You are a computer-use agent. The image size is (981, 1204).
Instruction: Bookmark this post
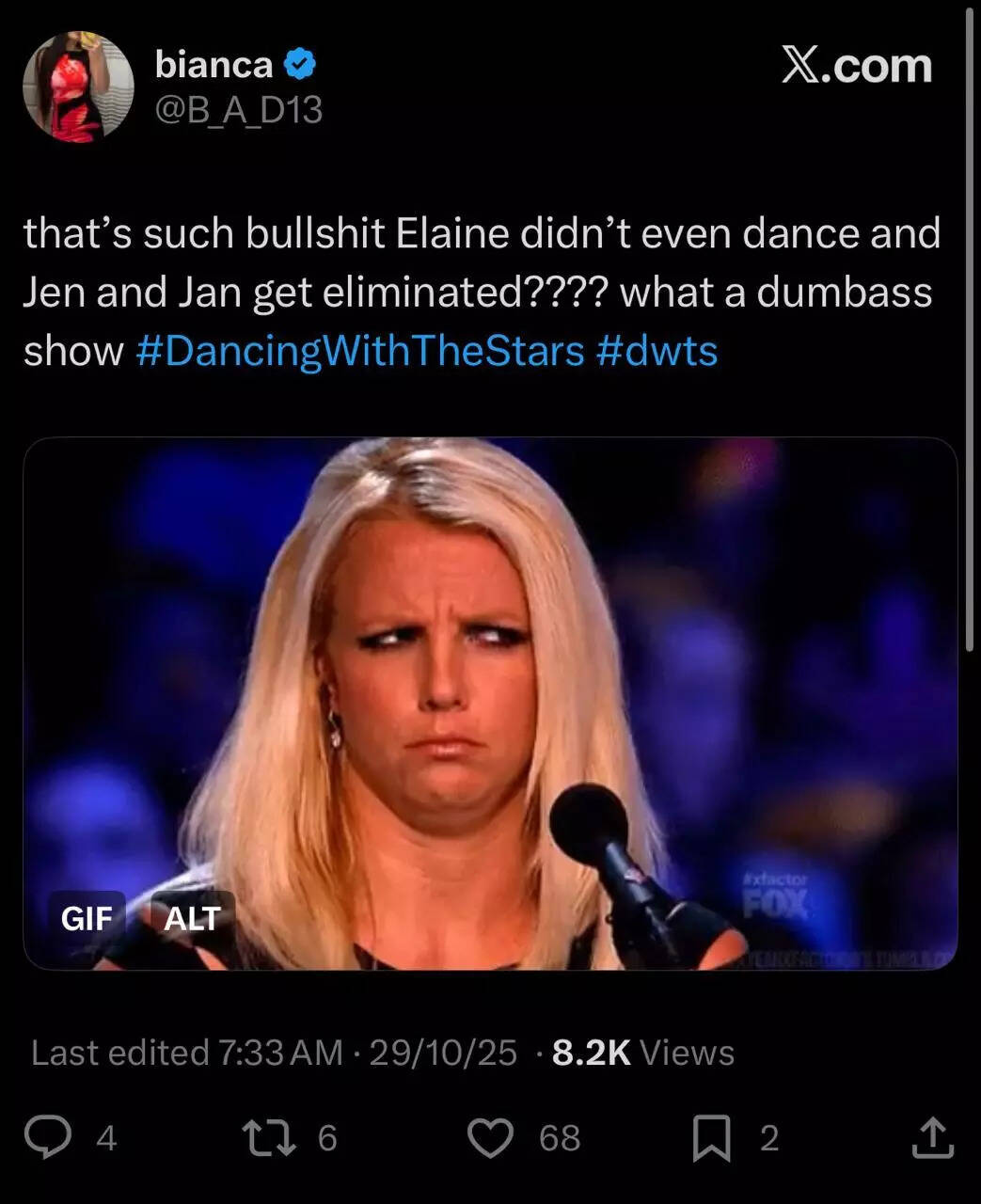(712, 1138)
